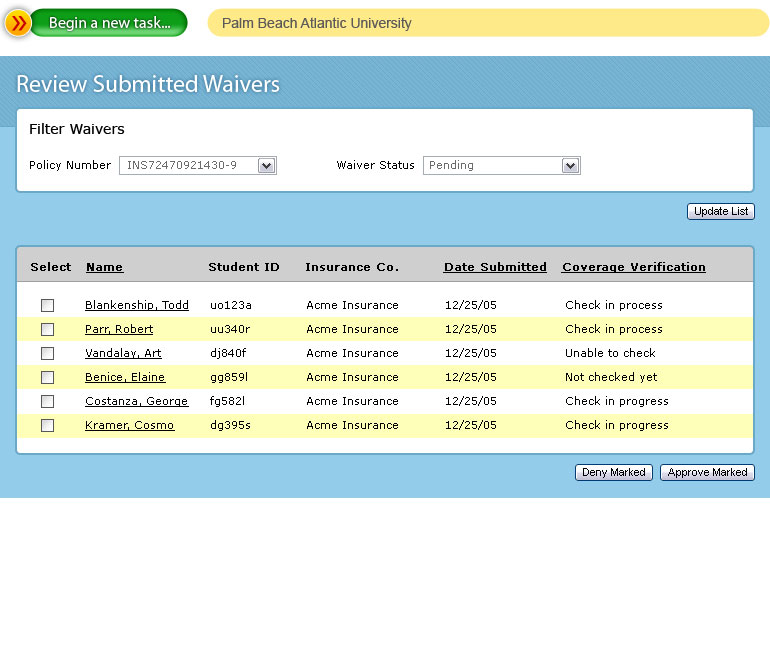Open Costanza, George waiver link
Screen dimensions: 770x651
pyautogui.click(x=137, y=402)
